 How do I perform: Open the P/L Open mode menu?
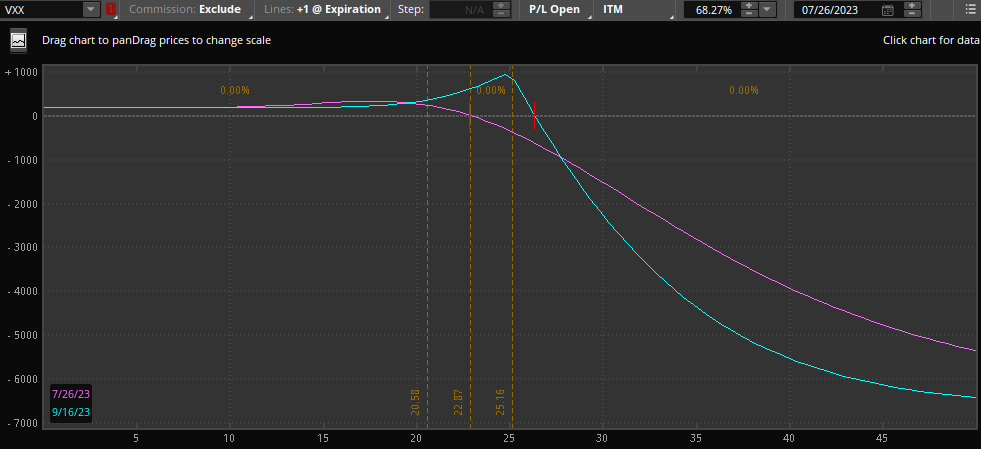pos(558,9)
